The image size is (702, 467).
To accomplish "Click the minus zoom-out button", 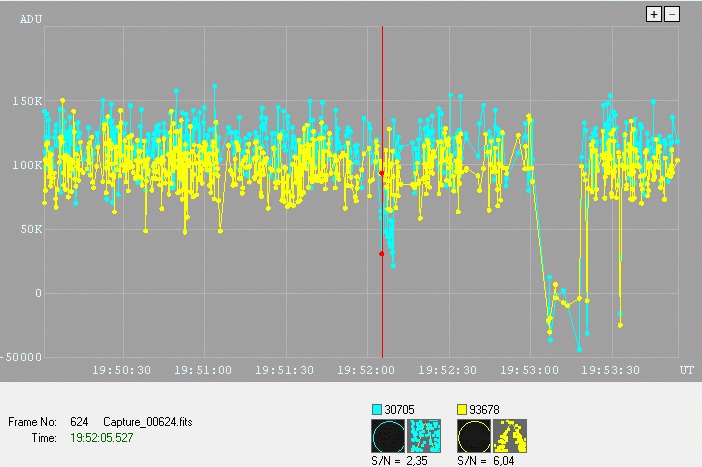I will click(672, 14).
